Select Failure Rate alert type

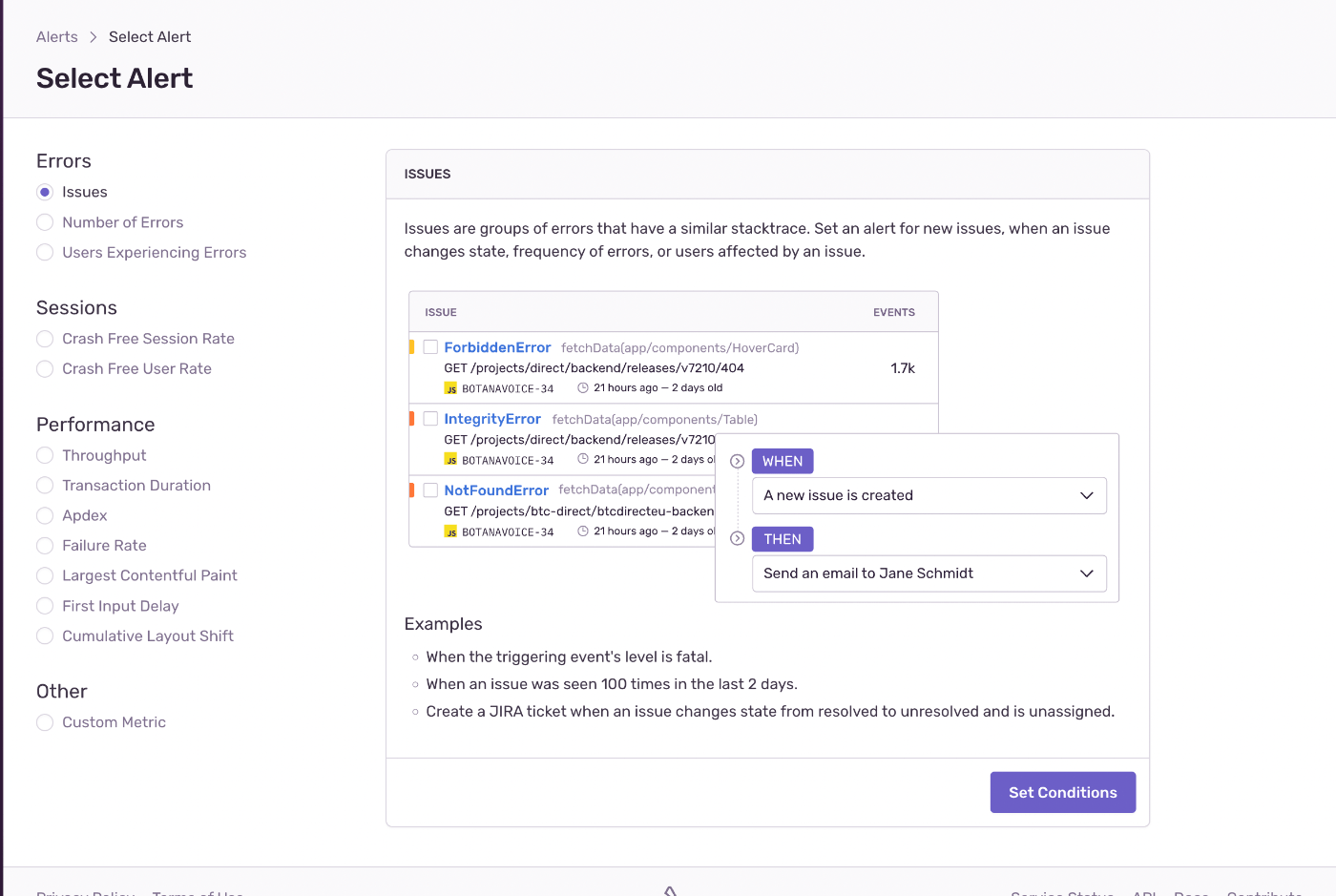(x=45, y=546)
